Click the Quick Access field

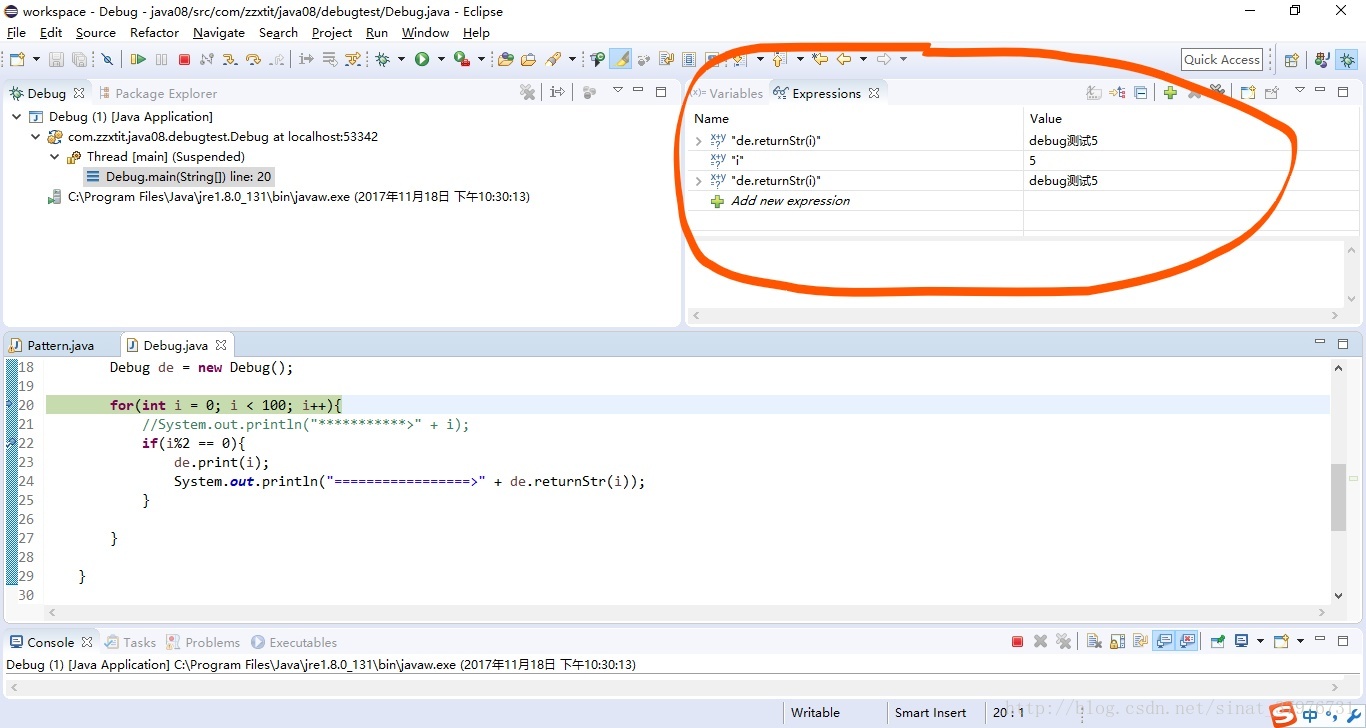tap(1222, 60)
